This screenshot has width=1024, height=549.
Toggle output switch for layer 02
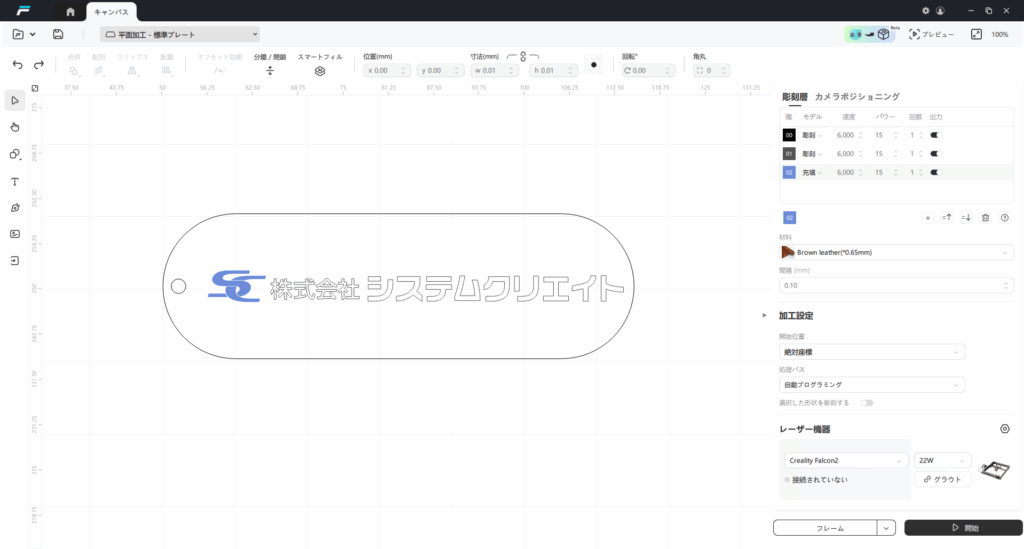(936, 172)
